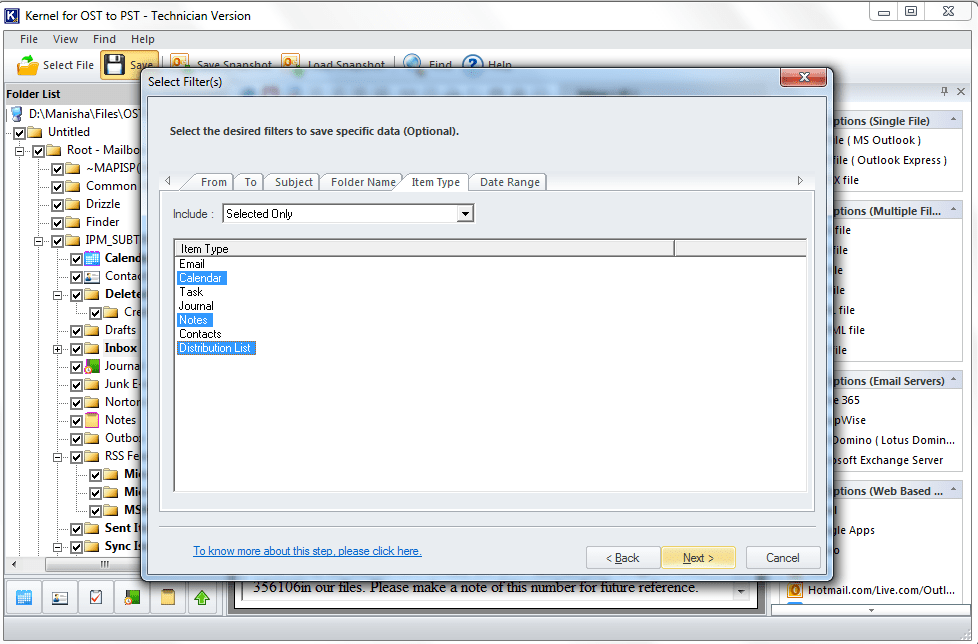Click the Hotmail.com/Live.com icon in right pane
The width and height of the screenshot is (978, 644).
(x=795, y=590)
